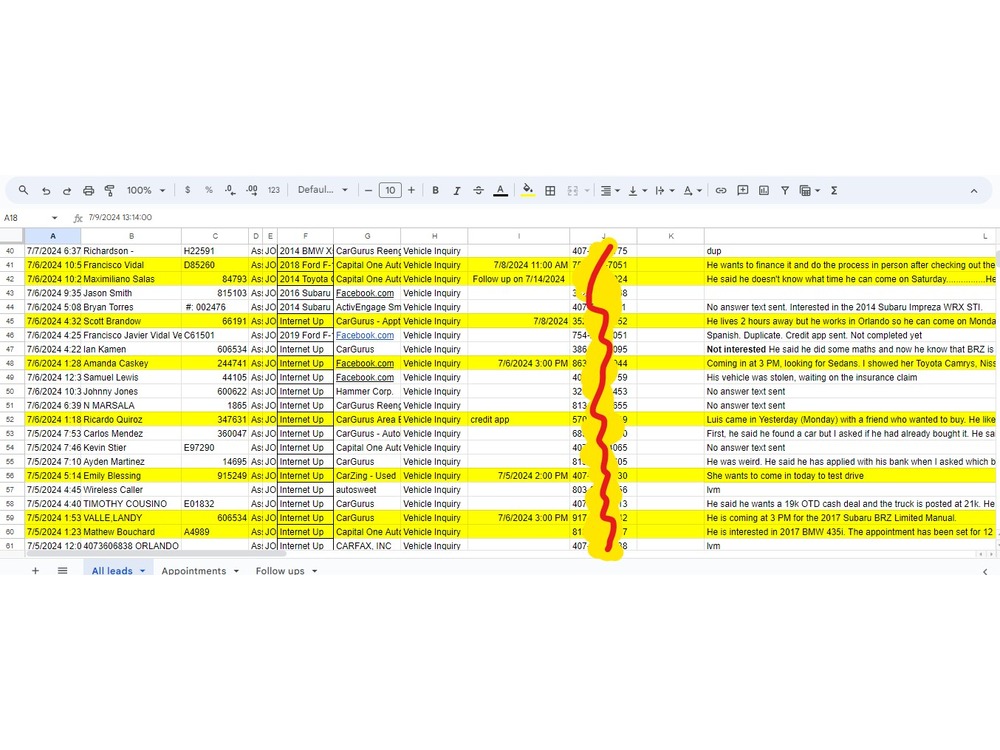Toggle bold formatting
1000x750 pixels.
click(436, 190)
